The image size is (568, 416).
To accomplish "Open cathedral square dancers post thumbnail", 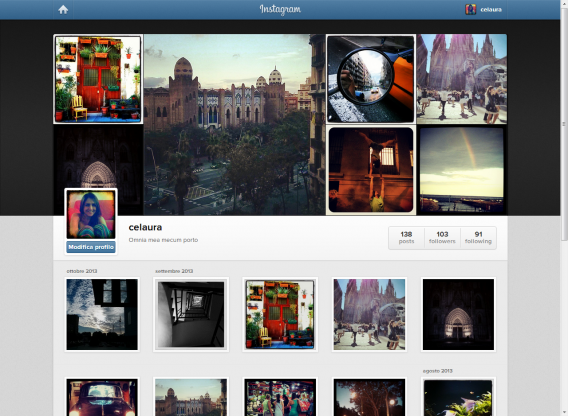I will [369, 315].
